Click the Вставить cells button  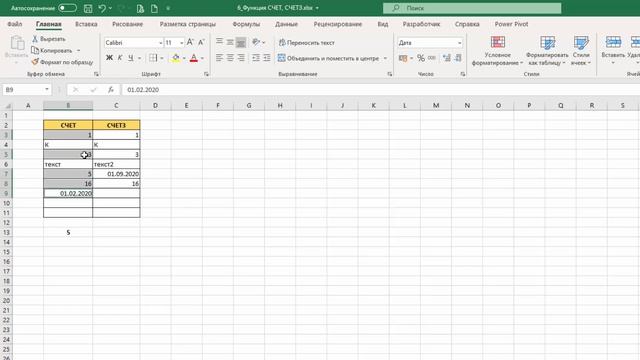click(613, 51)
